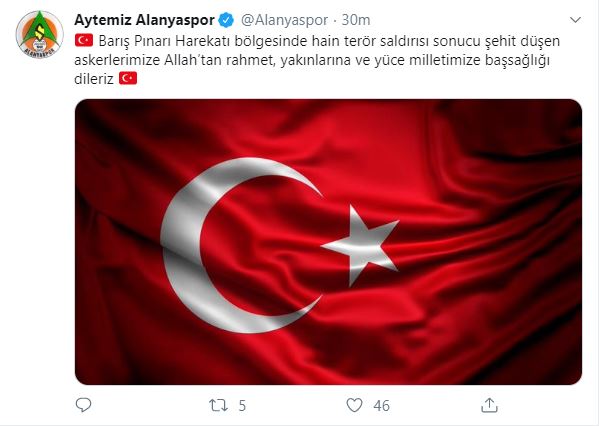
Task: View the retweet count of 5
Action: point(242,405)
